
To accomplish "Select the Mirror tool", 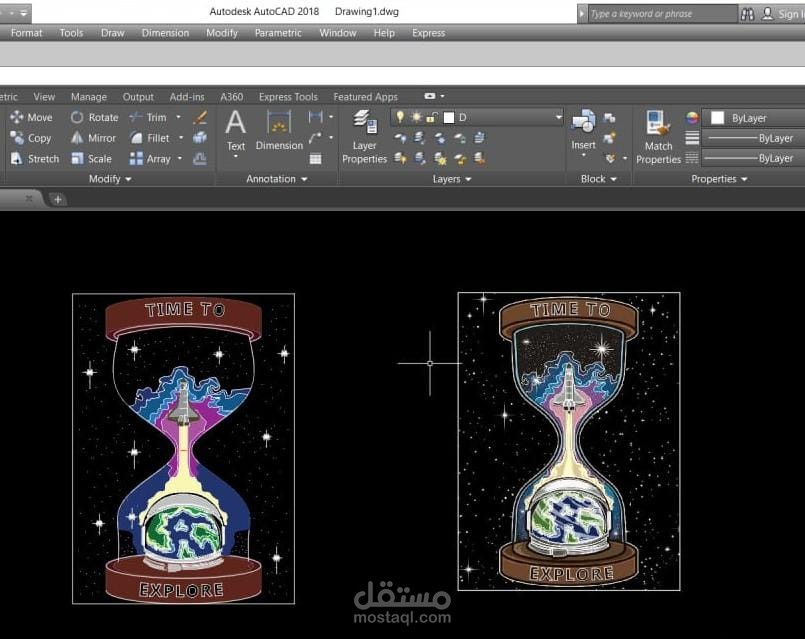I will [x=93, y=138].
